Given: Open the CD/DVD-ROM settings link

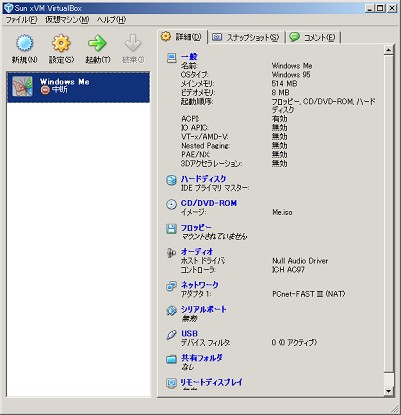Looking at the screenshot, I should coord(209,203).
